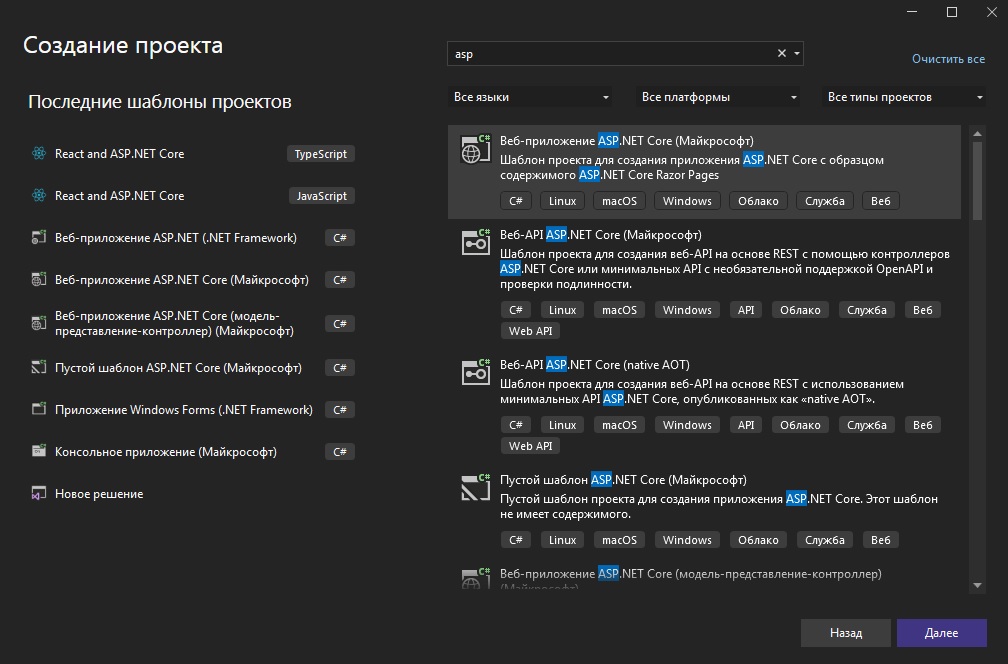Open the Все платформы filter dropdown
Viewport: 1008px width, 664px height.
(x=717, y=97)
